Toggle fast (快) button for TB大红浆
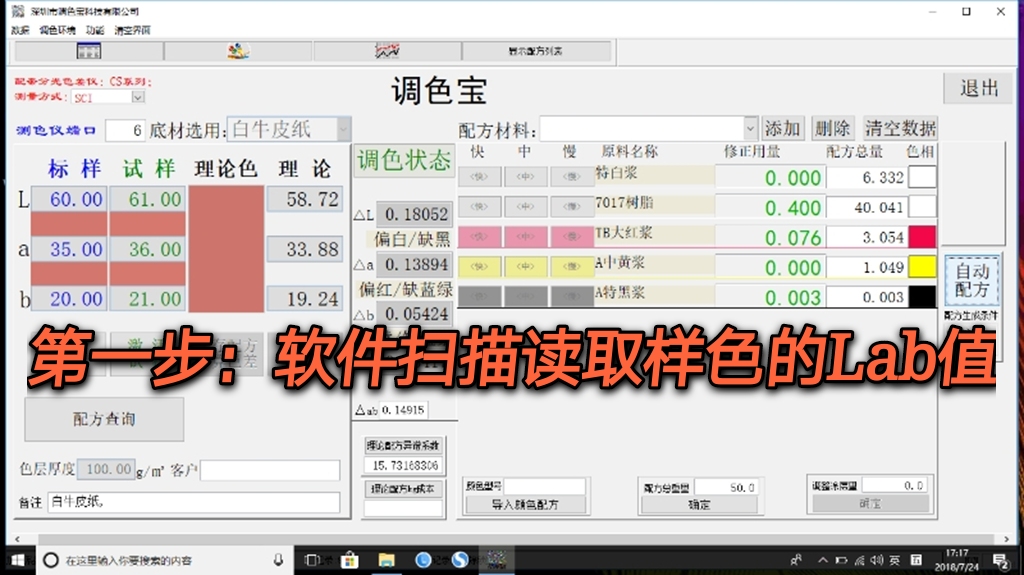The width and height of the screenshot is (1024, 575). 478,237
